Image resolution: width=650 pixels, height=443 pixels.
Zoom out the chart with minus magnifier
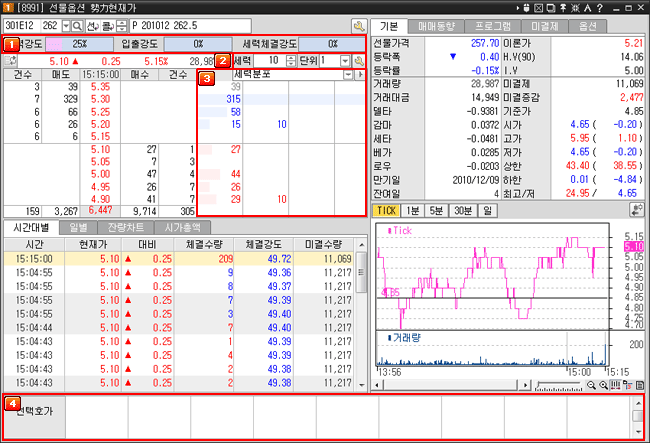point(591,385)
